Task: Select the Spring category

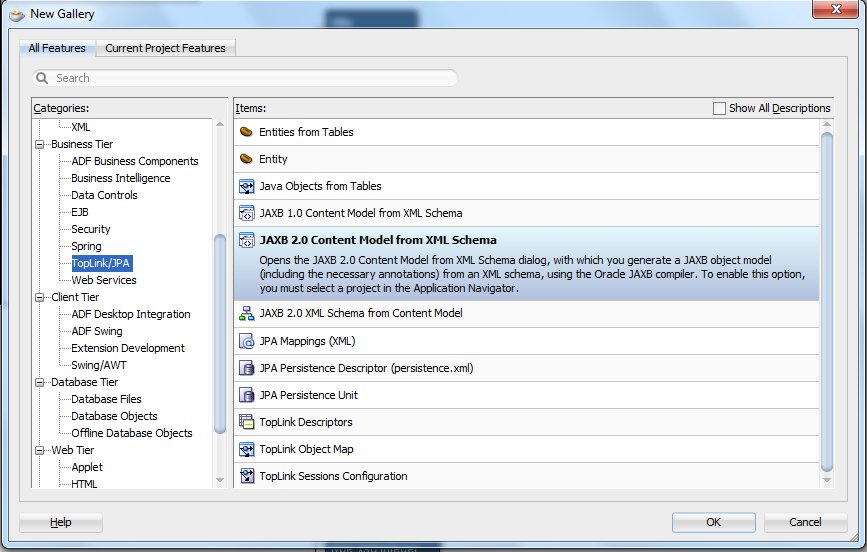Action: pyautogui.click(x=86, y=246)
